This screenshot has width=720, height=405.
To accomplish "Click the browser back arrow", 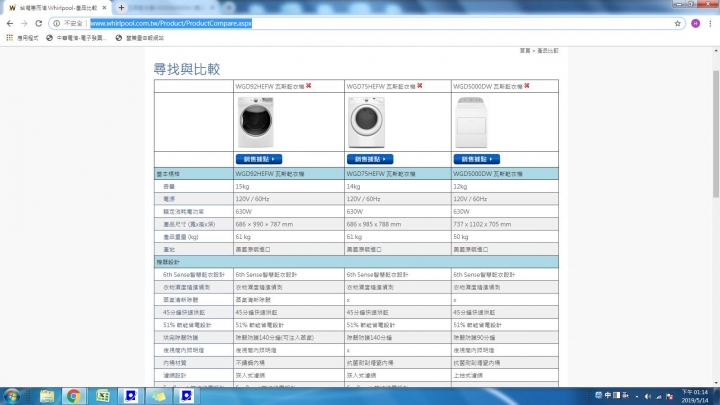I will [10, 23].
